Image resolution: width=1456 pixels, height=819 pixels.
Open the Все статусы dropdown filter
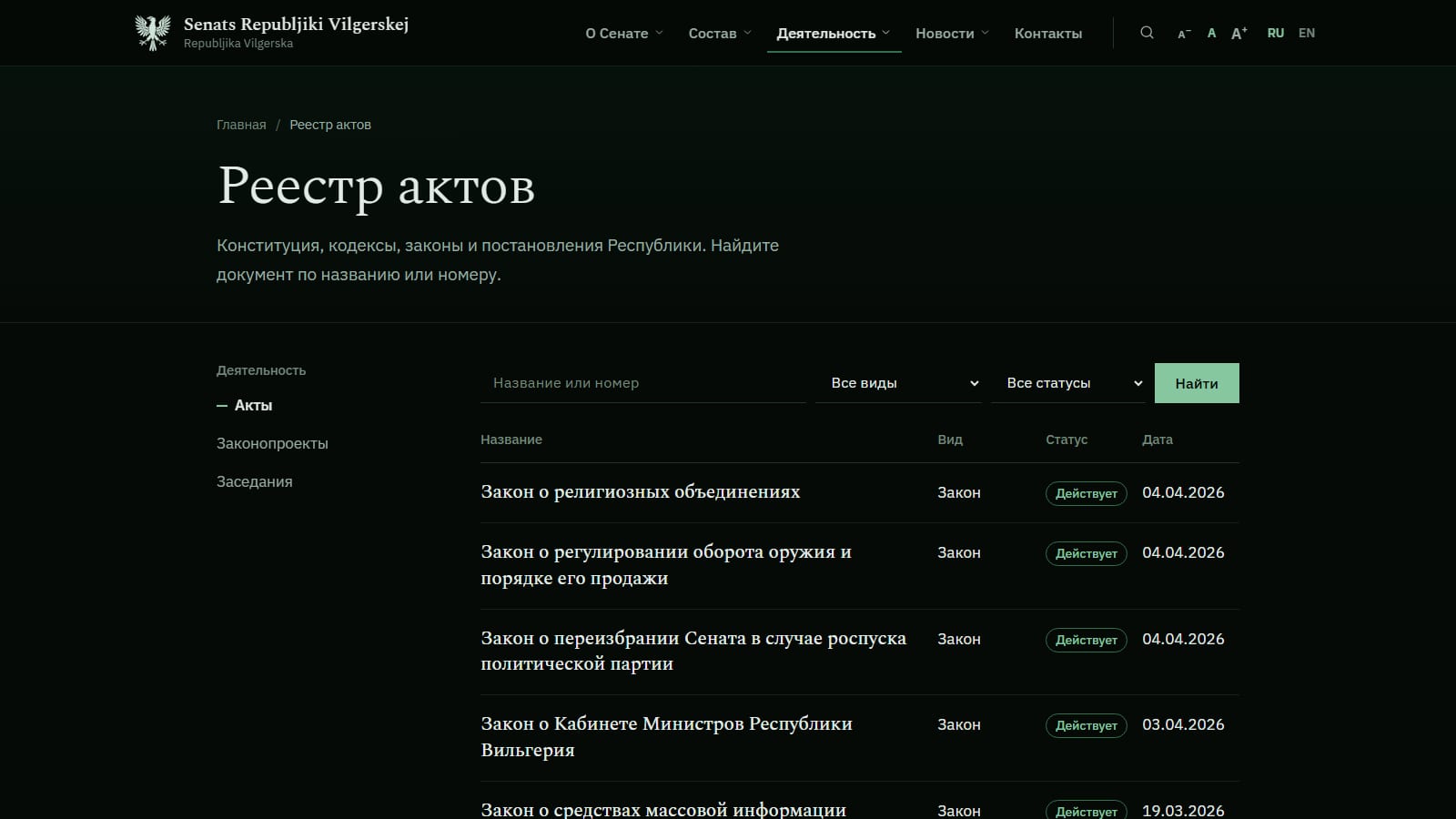point(1068,383)
